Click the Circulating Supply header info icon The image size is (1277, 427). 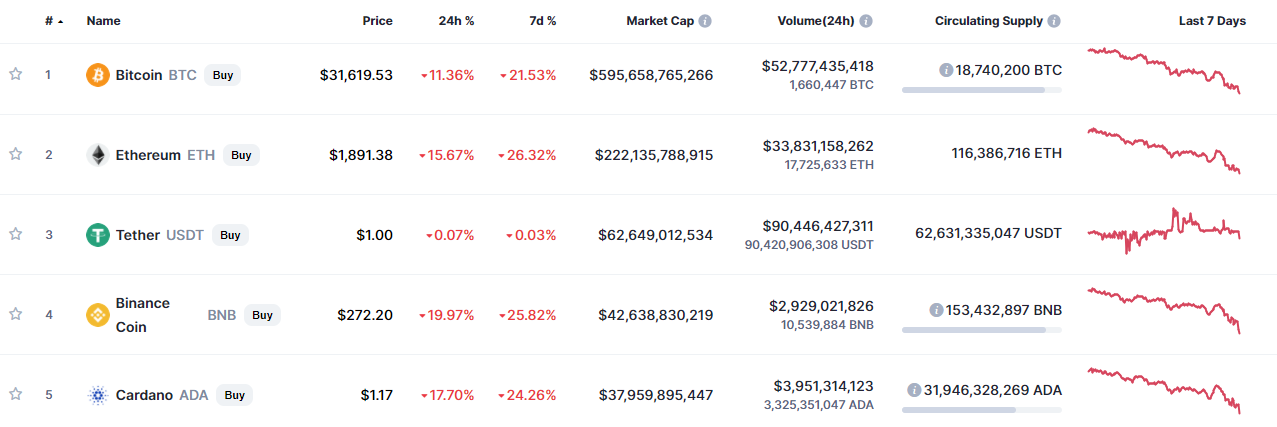click(x=1054, y=21)
